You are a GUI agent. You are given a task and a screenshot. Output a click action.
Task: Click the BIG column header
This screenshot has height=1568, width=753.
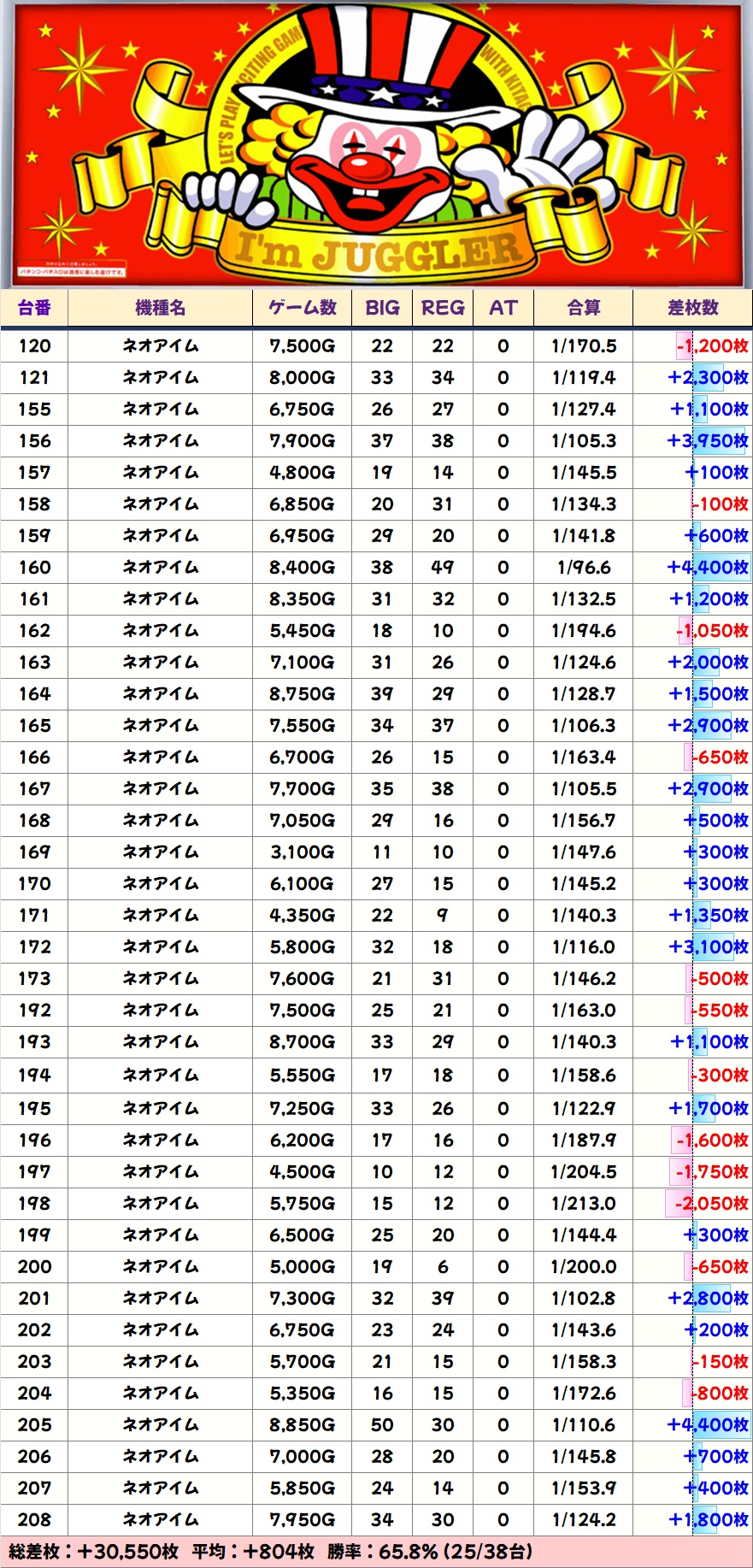(382, 308)
